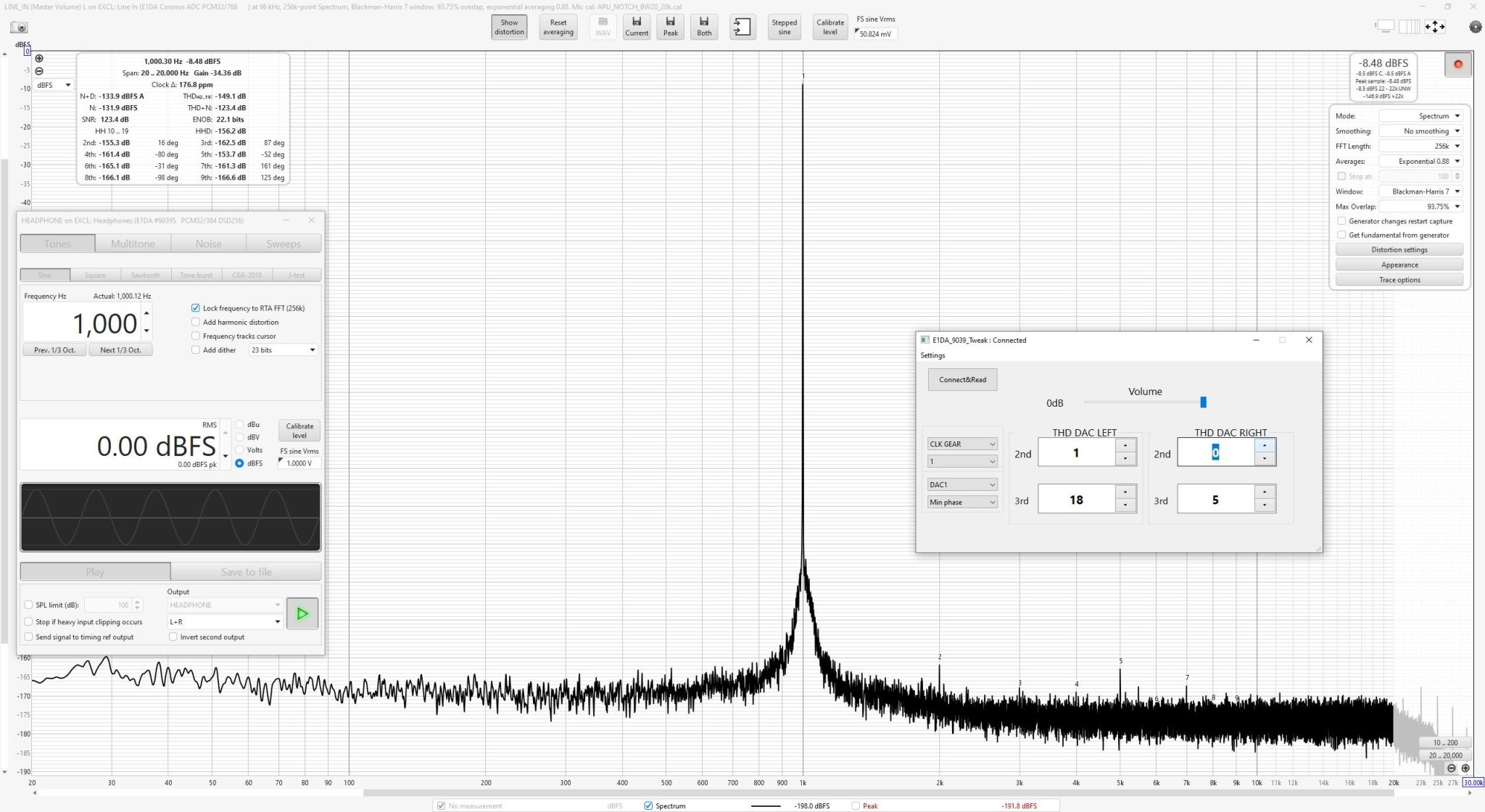1485x812 pixels.
Task: Click the generator import arrow icon
Action: [x=742, y=28]
